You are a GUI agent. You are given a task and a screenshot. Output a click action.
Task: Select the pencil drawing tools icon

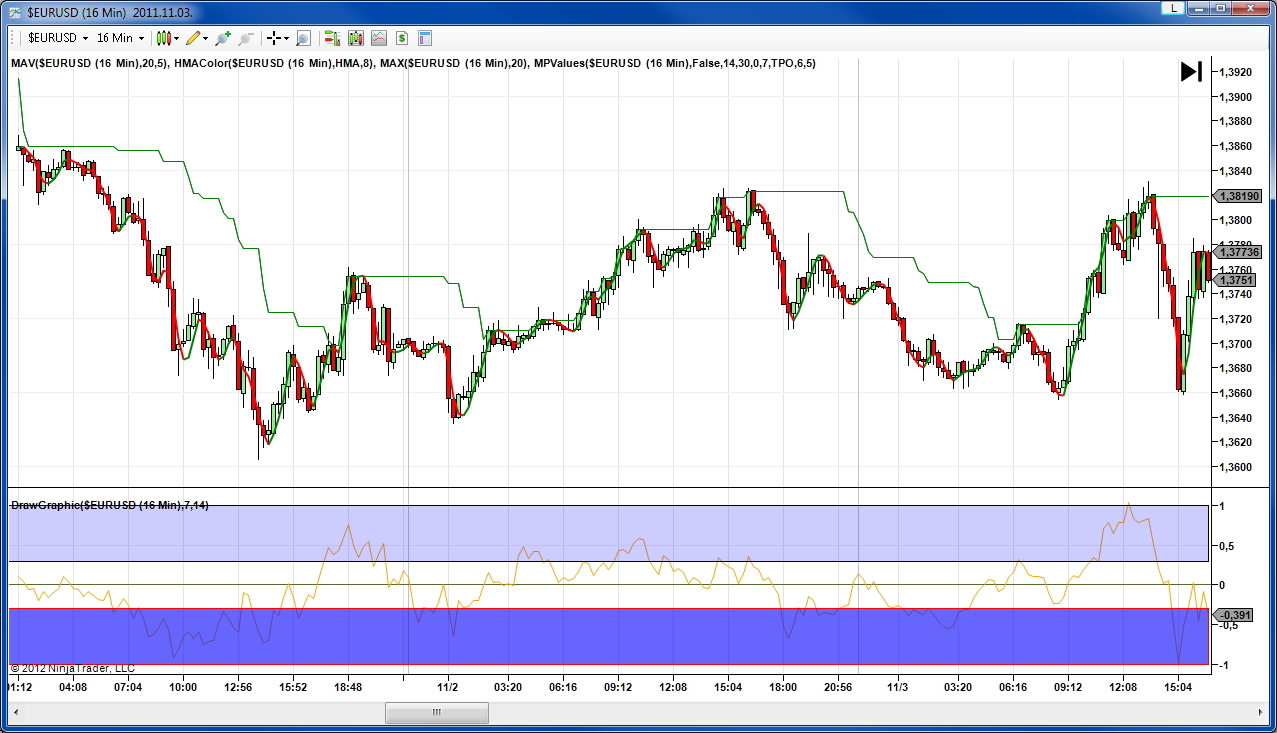tap(195, 38)
